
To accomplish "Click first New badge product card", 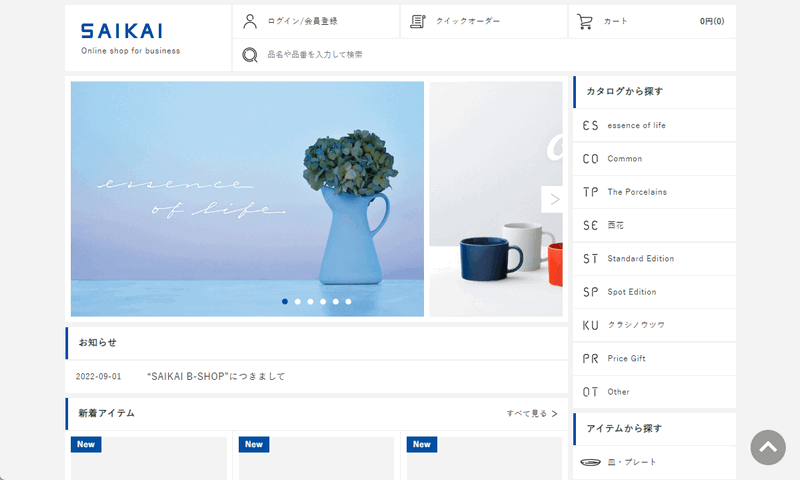I will click(148, 458).
